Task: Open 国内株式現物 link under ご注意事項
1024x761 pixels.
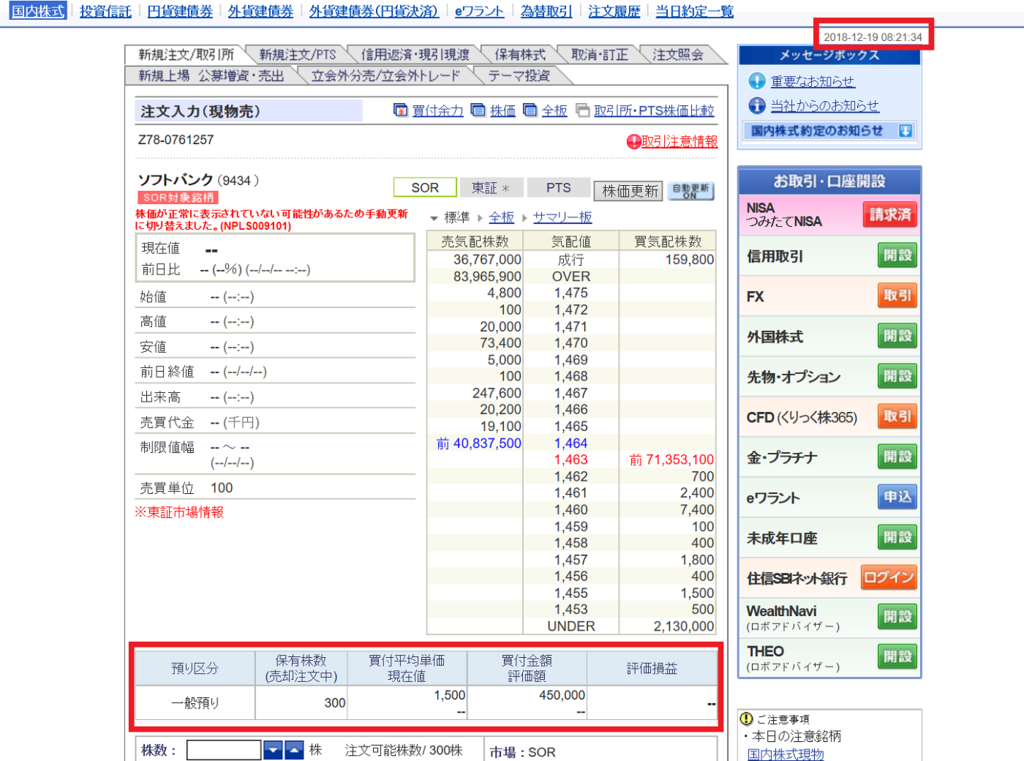Action: coord(786,754)
